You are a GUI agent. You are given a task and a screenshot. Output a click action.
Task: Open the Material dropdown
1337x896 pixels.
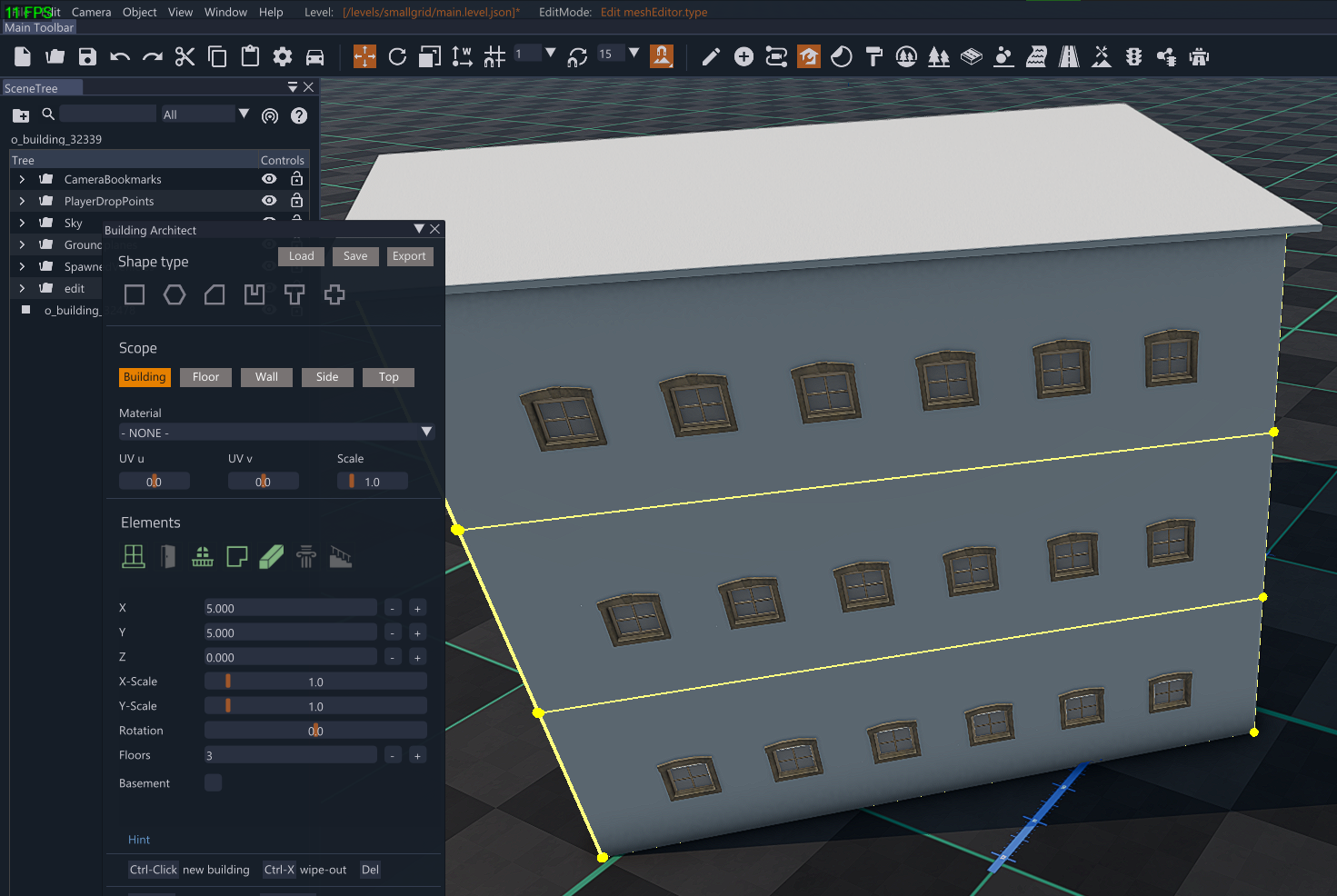point(276,433)
